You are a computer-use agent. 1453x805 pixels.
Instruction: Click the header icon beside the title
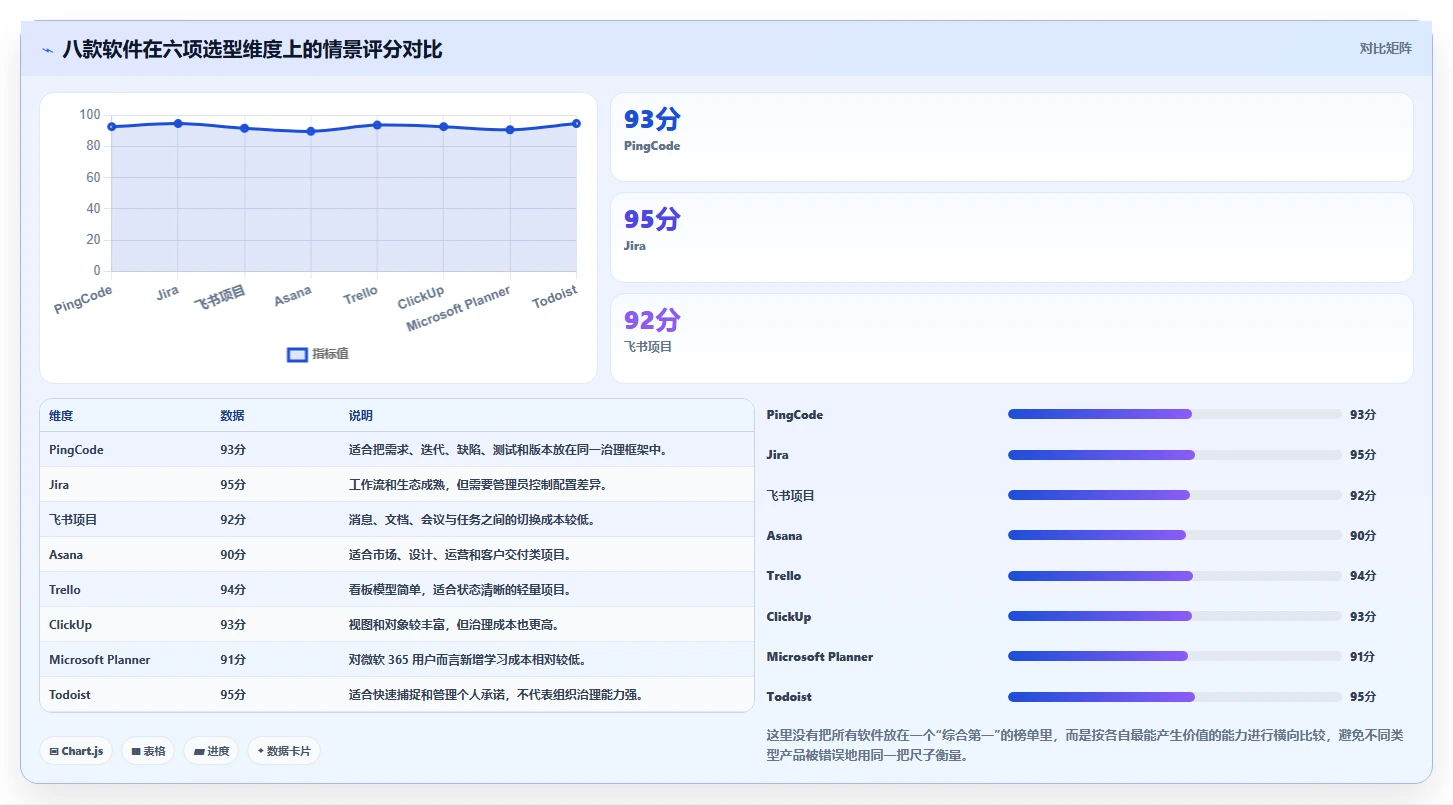coord(47,50)
